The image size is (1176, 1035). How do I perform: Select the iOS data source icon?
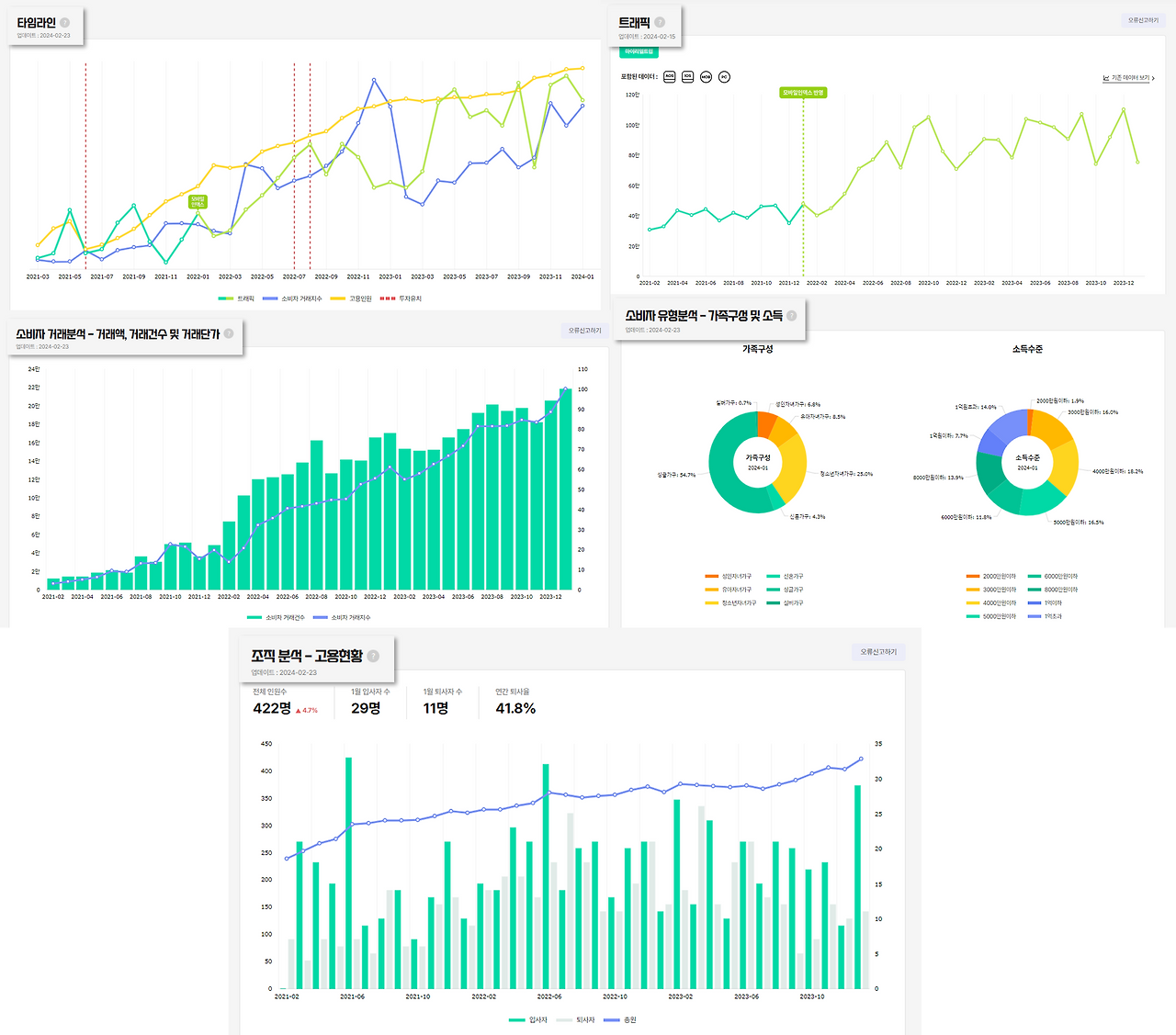click(x=687, y=77)
